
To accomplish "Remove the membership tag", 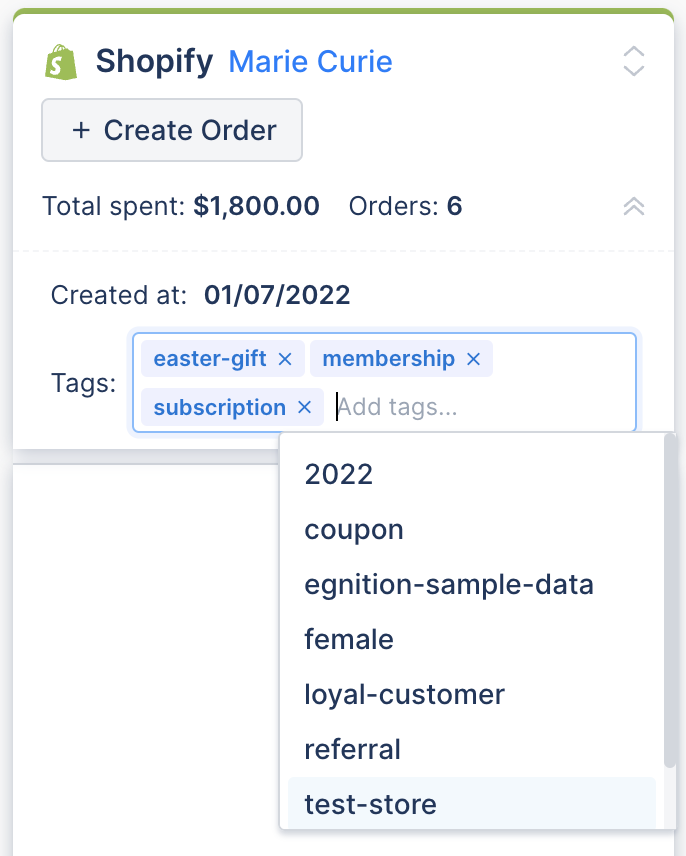I will tap(473, 359).
